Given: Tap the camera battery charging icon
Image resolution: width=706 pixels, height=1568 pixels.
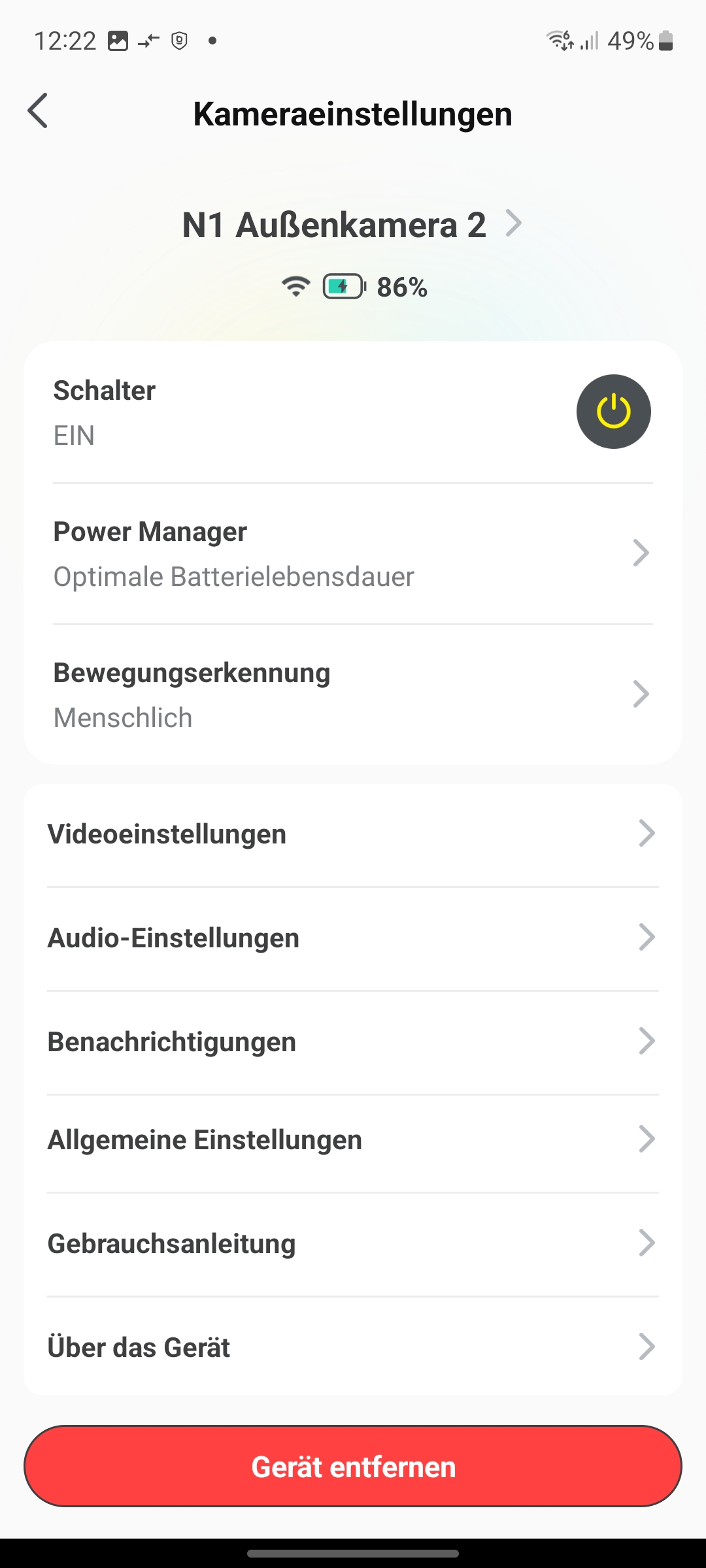Looking at the screenshot, I should tap(344, 286).
